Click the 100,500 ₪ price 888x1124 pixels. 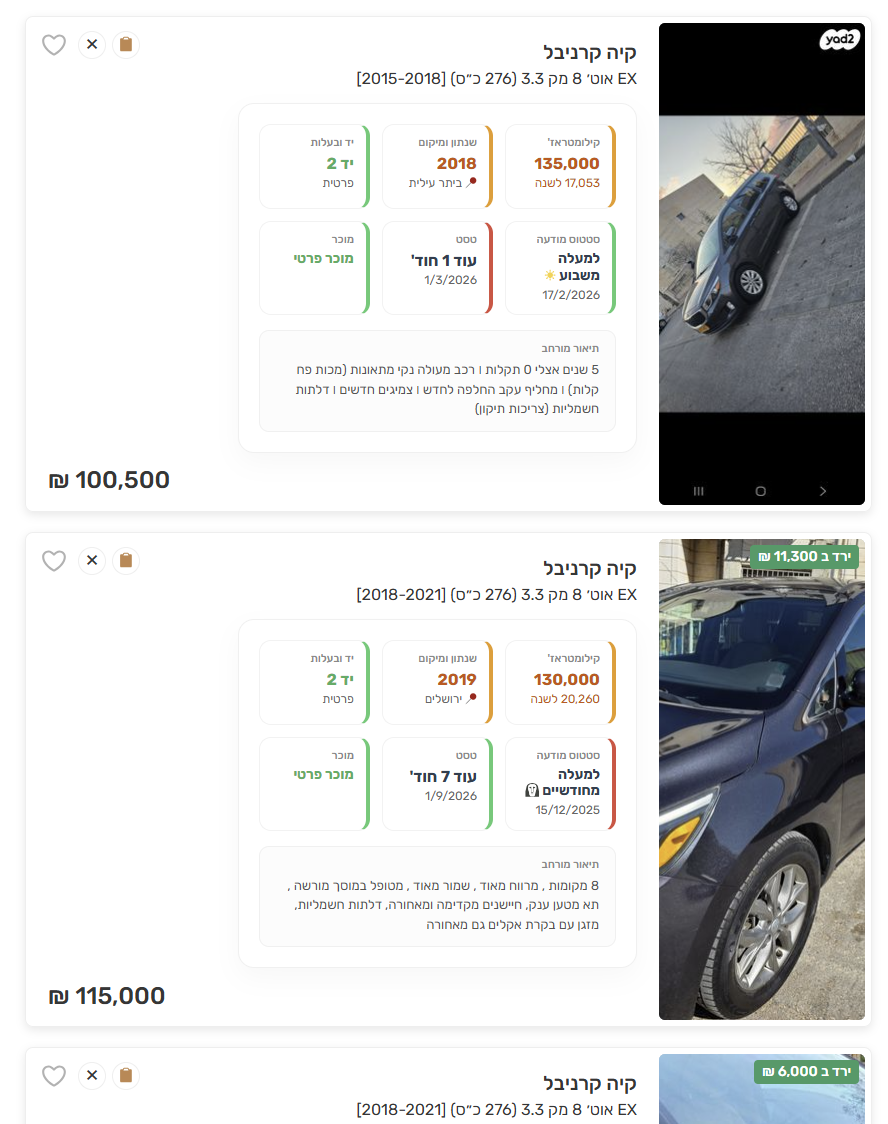(x=109, y=480)
